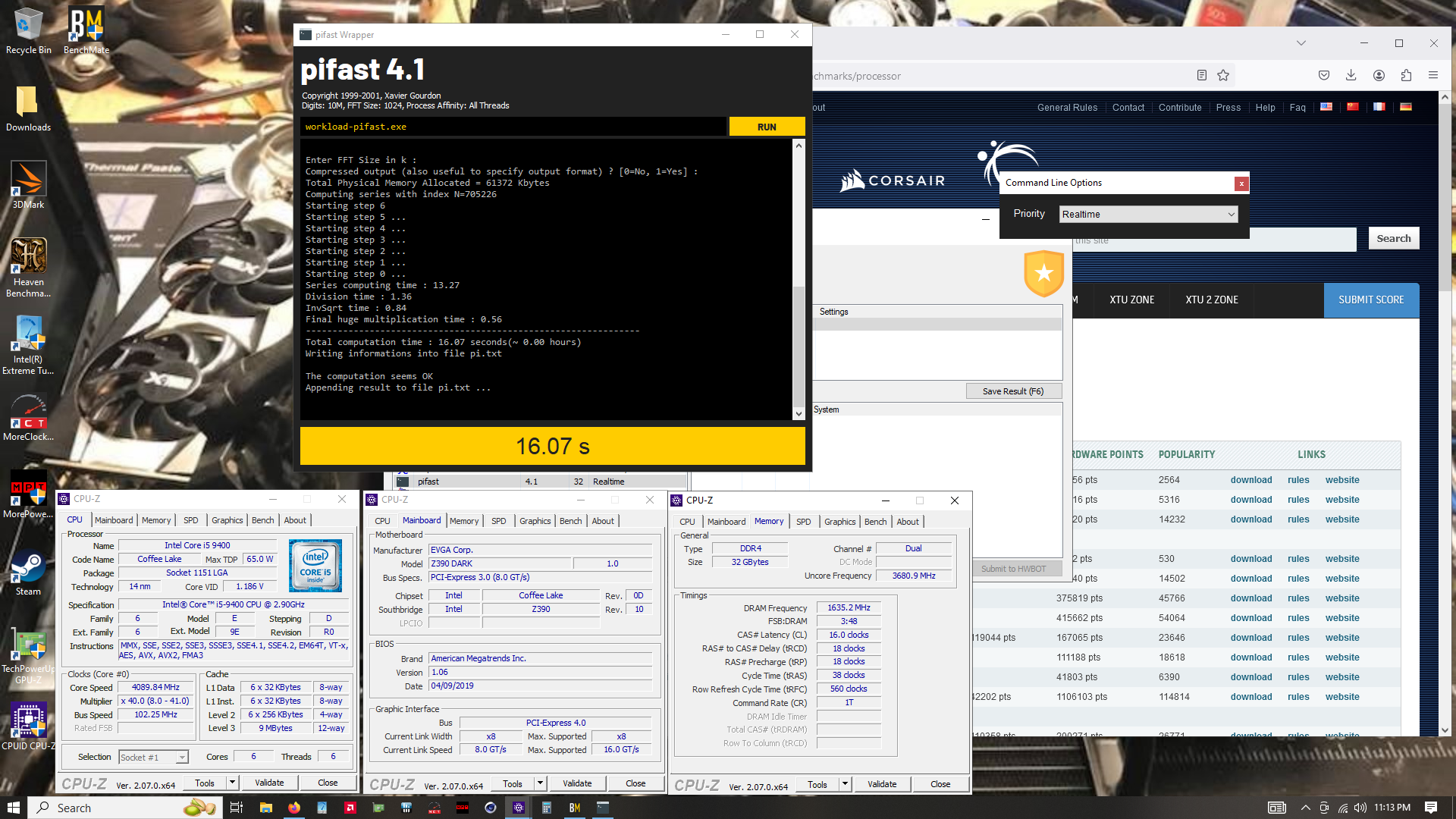Open Firefox extensions puzzle icon
1456x819 pixels.
click(1407, 75)
